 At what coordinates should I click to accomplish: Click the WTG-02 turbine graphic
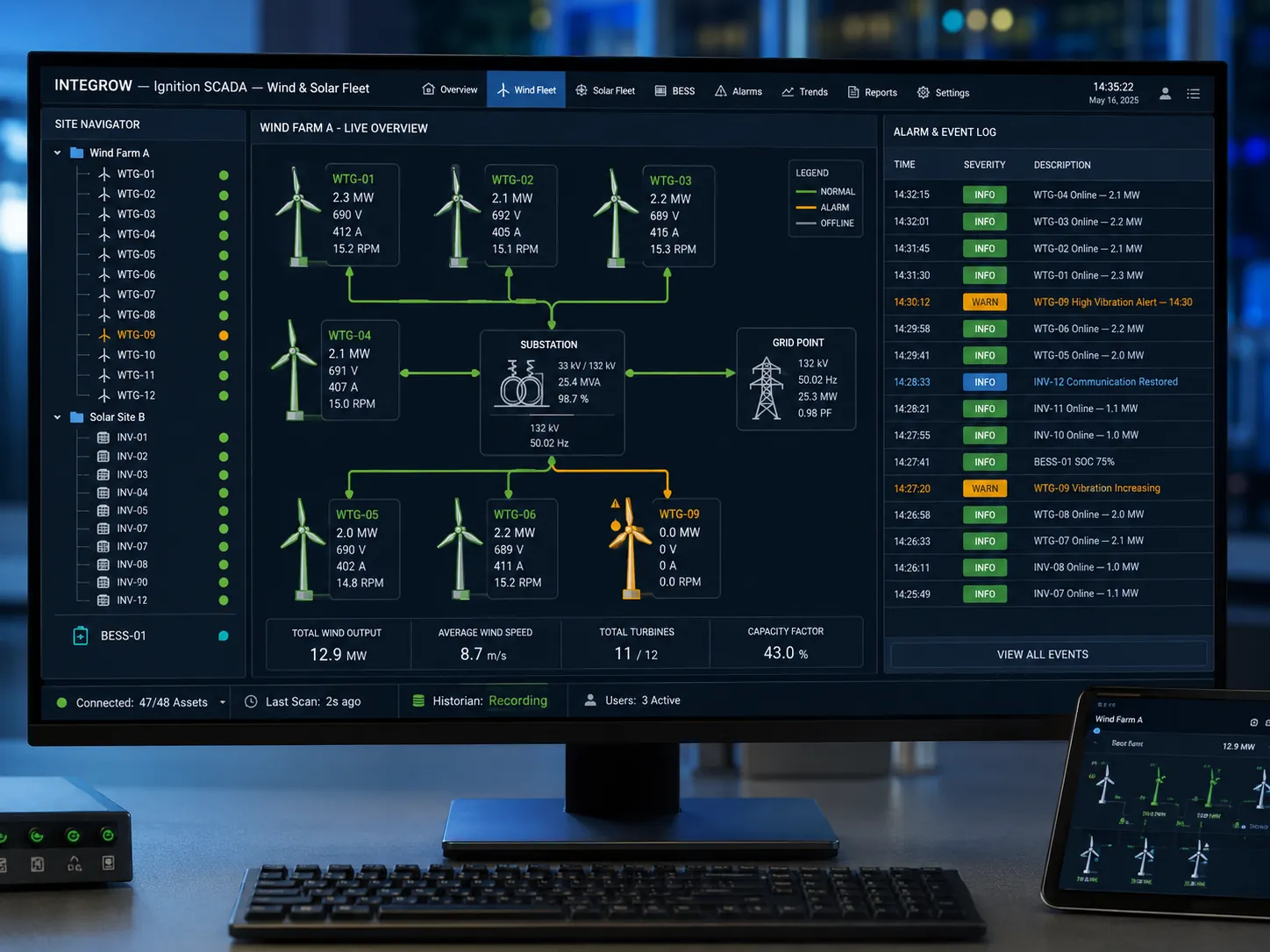456,216
